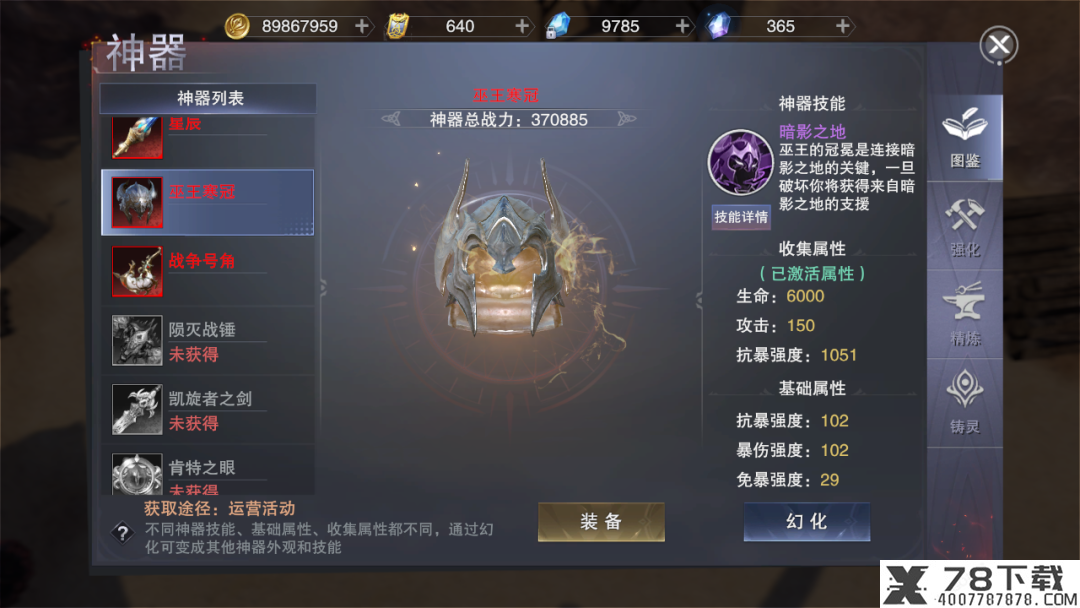Select 战争号角 in artifact list

[x=208, y=271]
